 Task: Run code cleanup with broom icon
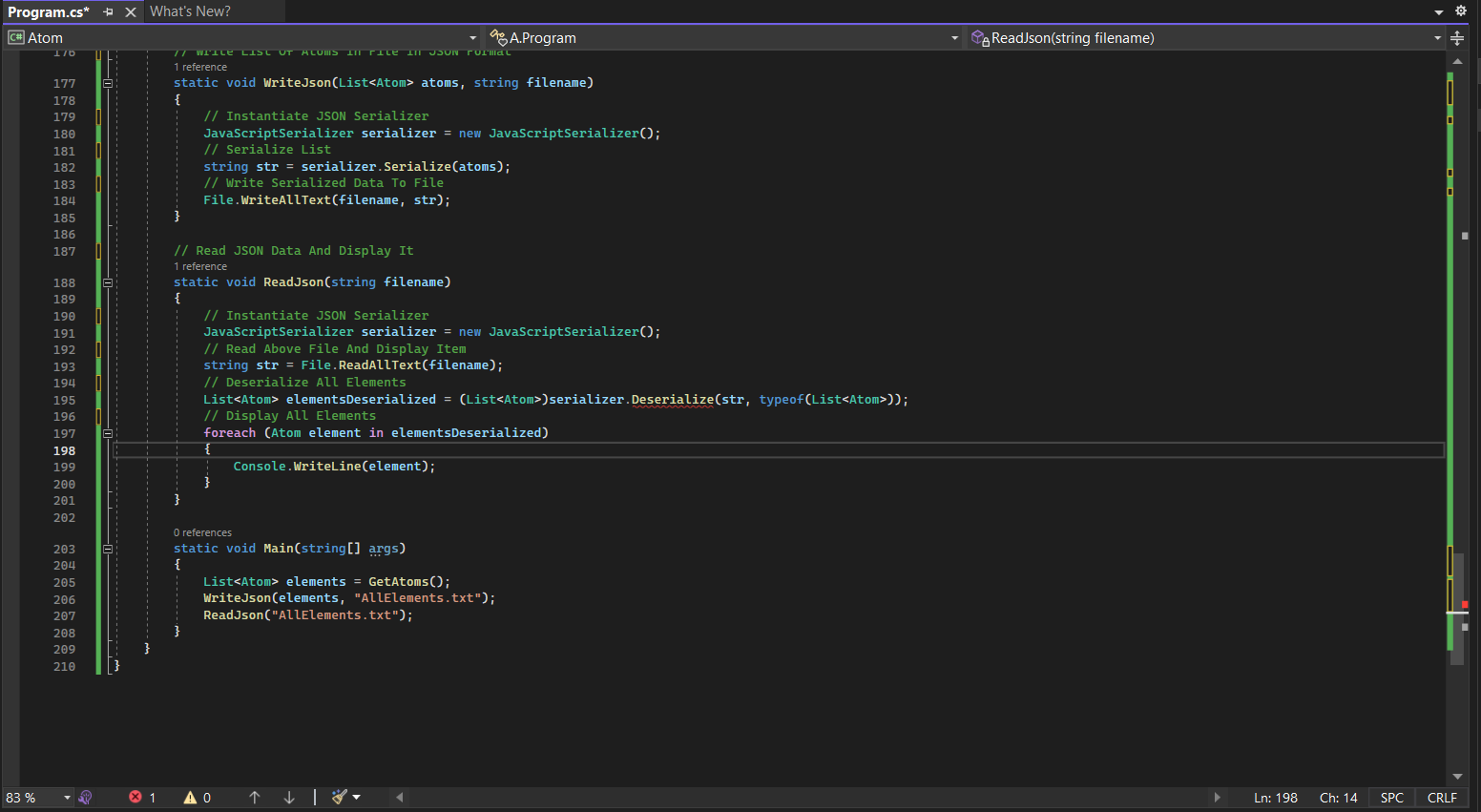coord(339,798)
